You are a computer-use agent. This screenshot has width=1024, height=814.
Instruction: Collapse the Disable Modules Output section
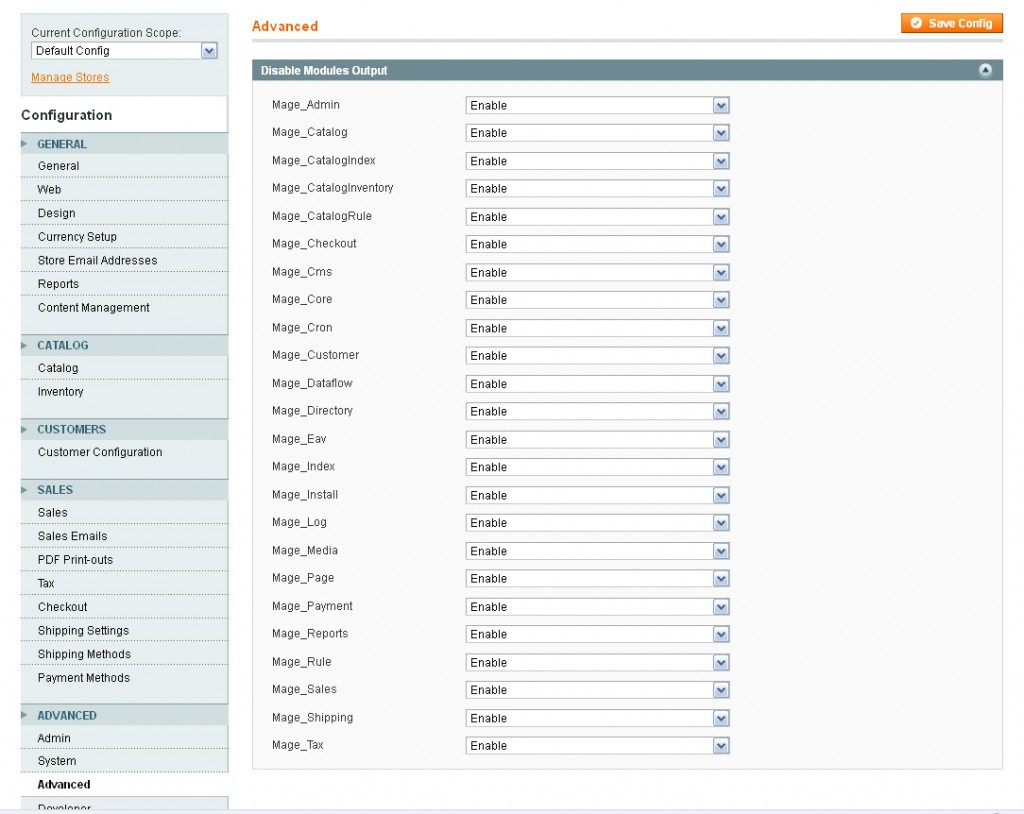pos(985,70)
